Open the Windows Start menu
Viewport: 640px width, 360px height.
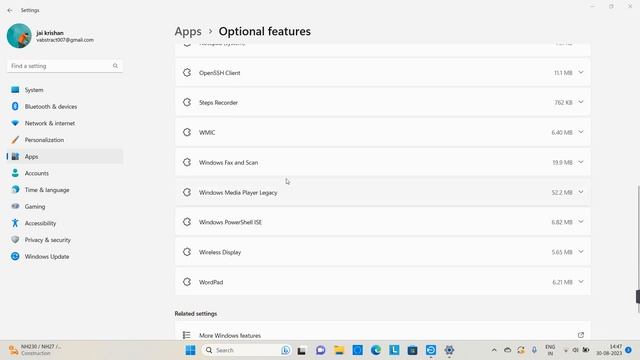point(190,350)
